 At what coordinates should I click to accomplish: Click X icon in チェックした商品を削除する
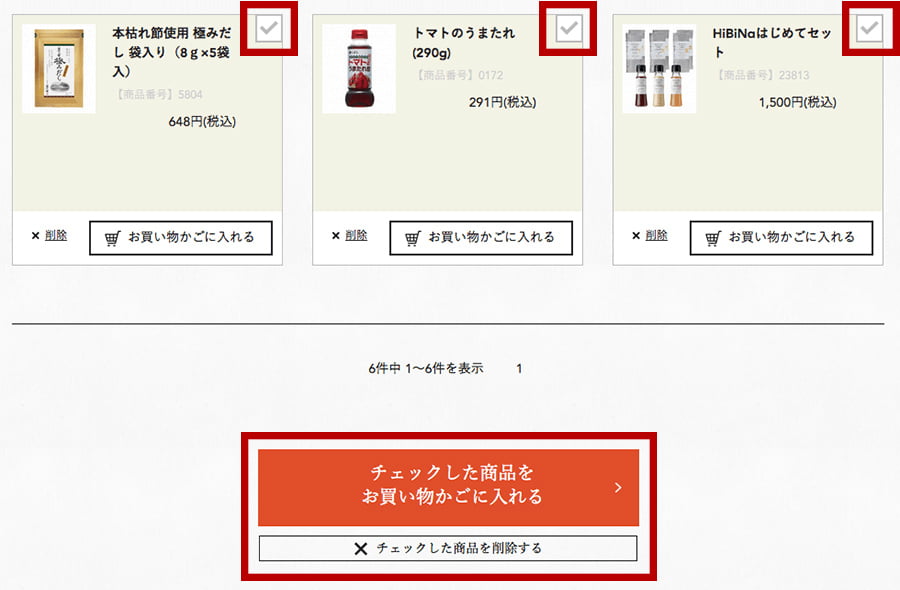360,549
